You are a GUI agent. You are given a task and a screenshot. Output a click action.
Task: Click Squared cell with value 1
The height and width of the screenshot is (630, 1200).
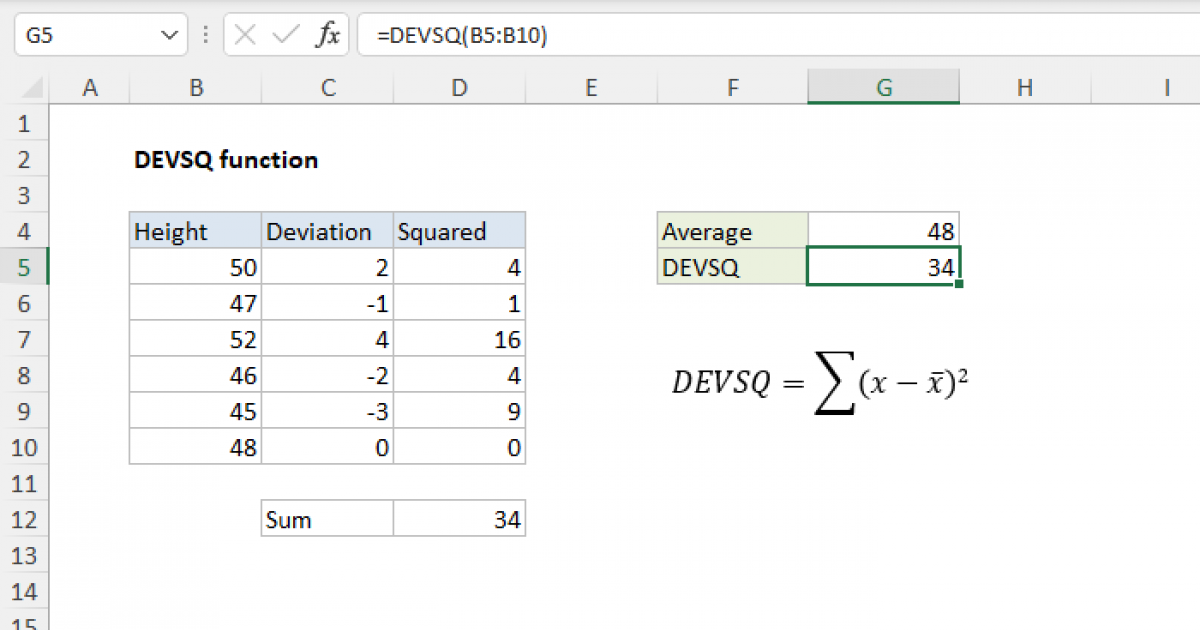459,304
